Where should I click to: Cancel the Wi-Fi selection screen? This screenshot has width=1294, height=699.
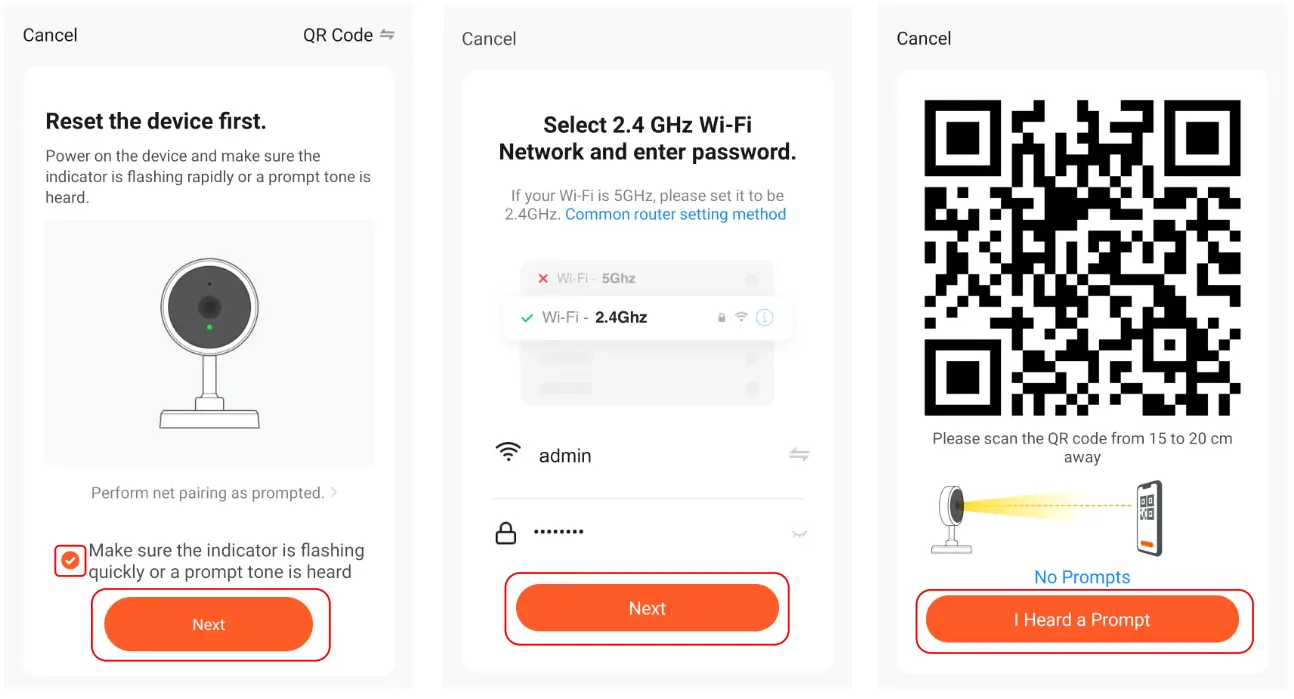coord(489,39)
